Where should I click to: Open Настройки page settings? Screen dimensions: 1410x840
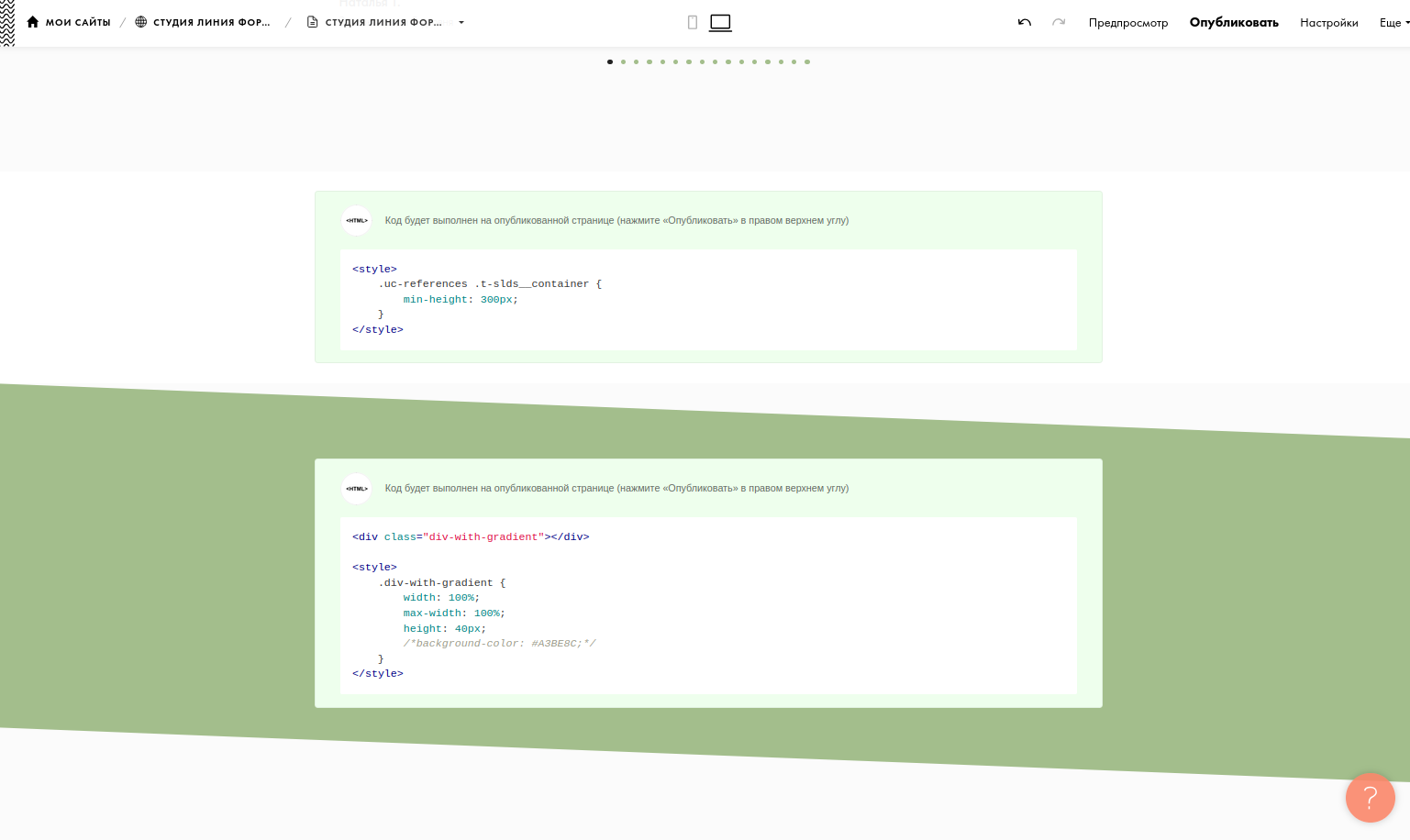coord(1329,23)
